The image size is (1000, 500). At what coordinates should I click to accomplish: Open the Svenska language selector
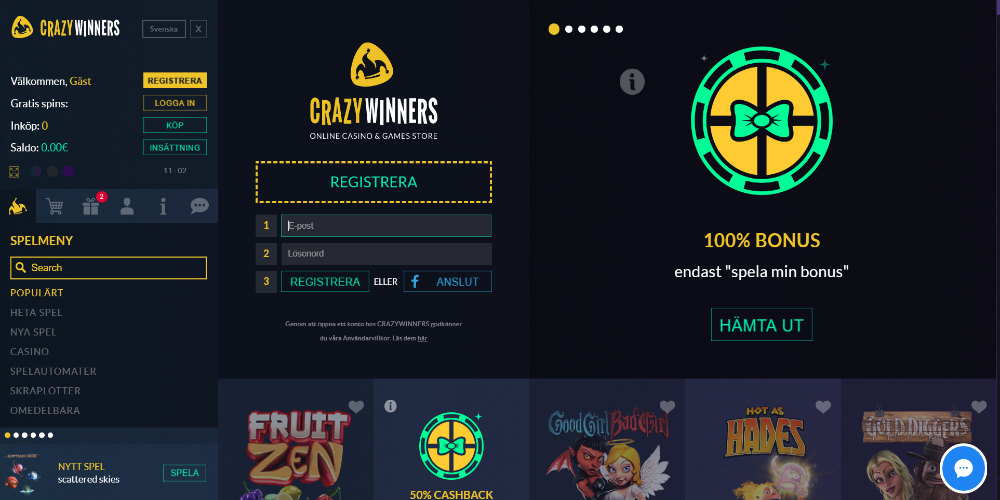pos(164,29)
